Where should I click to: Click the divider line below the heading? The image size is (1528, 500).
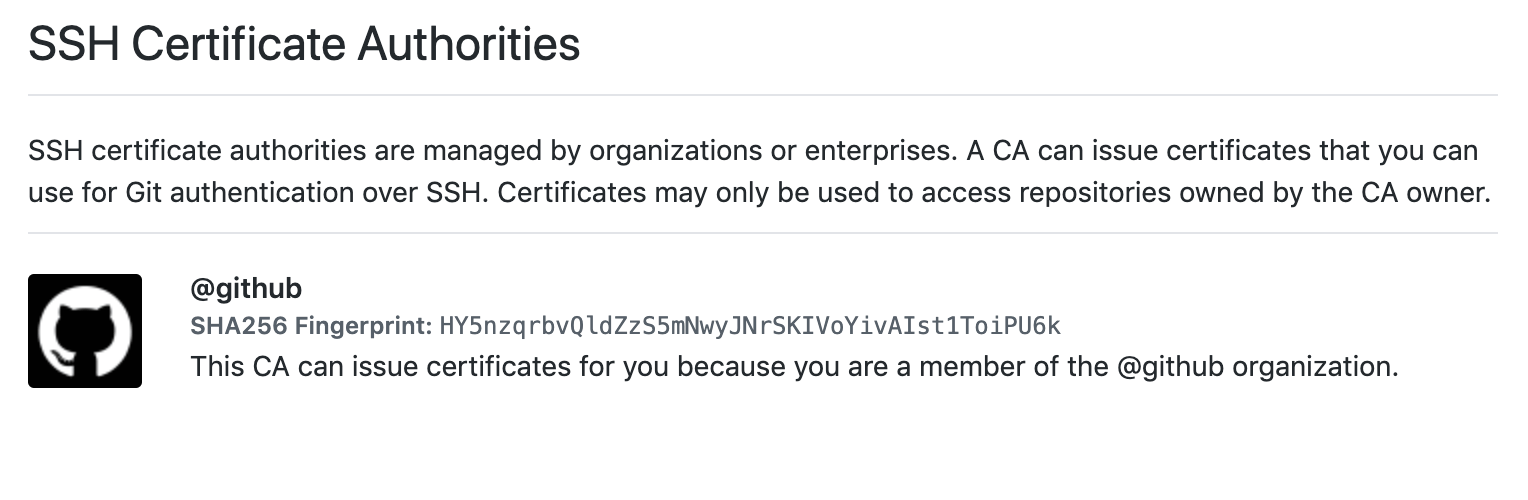(763, 95)
